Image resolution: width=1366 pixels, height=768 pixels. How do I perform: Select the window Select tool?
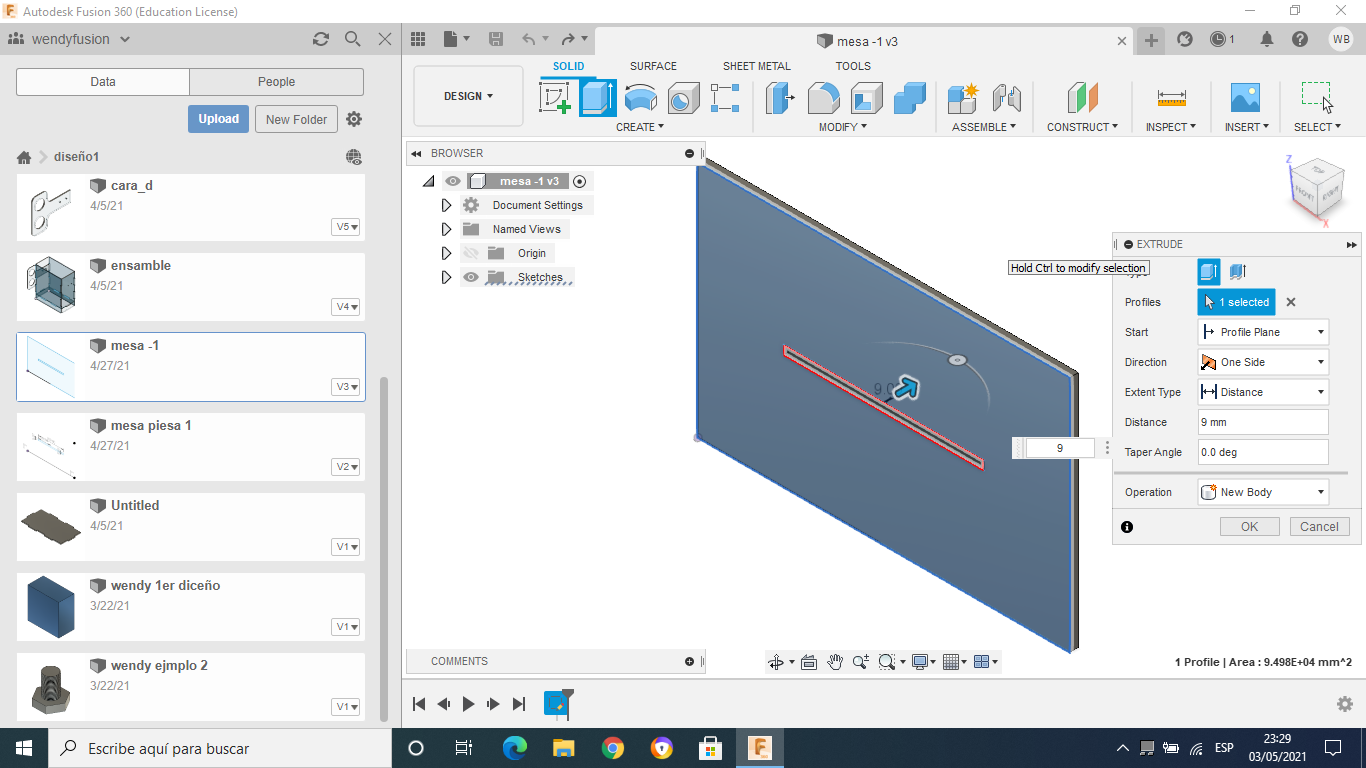(x=1317, y=98)
